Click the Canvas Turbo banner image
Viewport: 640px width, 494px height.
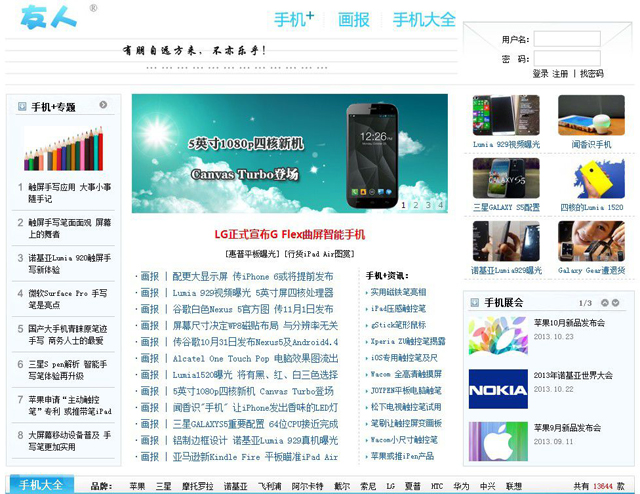(x=289, y=154)
